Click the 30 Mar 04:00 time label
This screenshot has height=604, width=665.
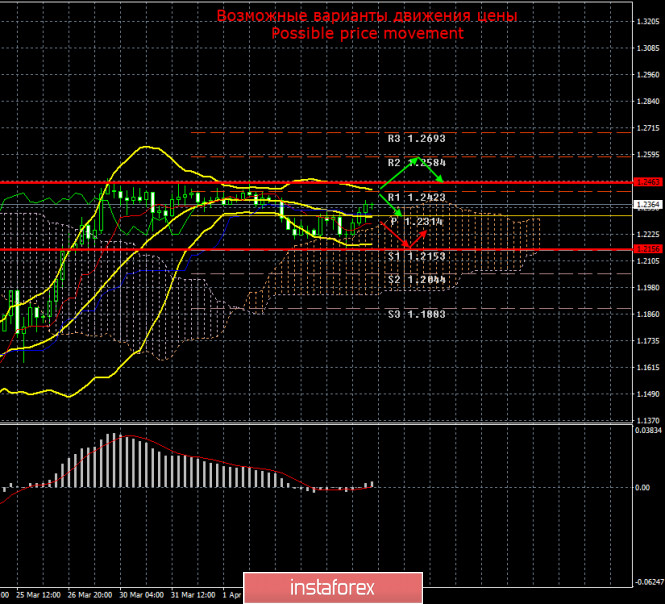click(139, 594)
